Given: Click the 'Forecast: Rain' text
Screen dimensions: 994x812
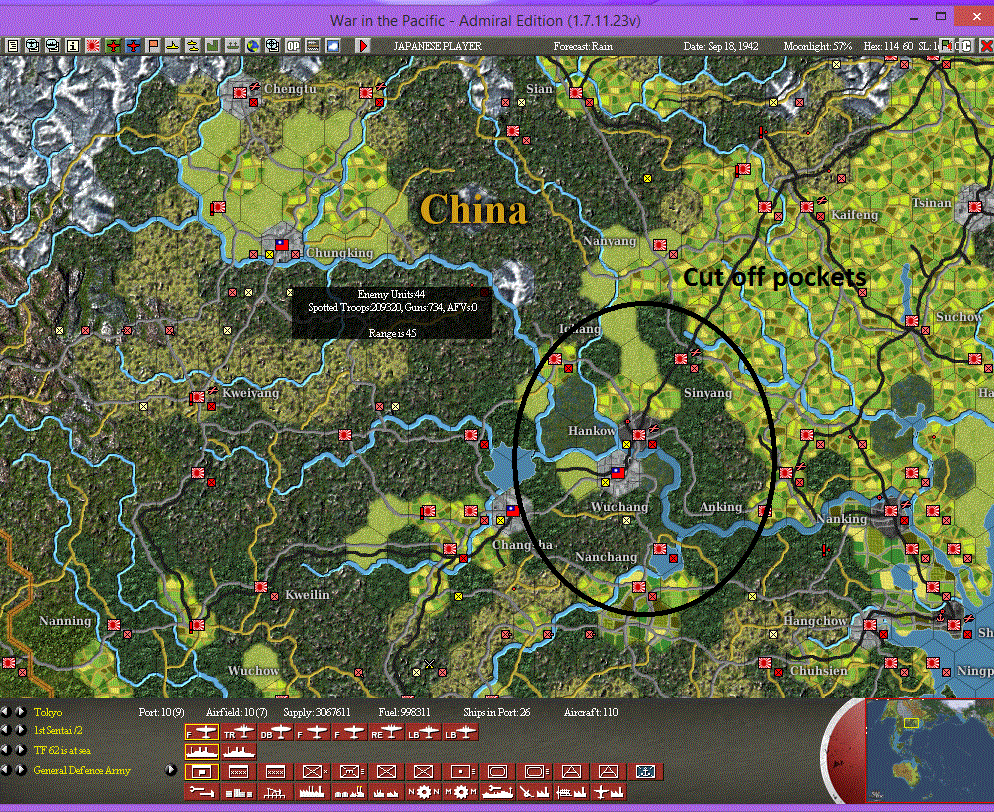Looking at the screenshot, I should [583, 46].
